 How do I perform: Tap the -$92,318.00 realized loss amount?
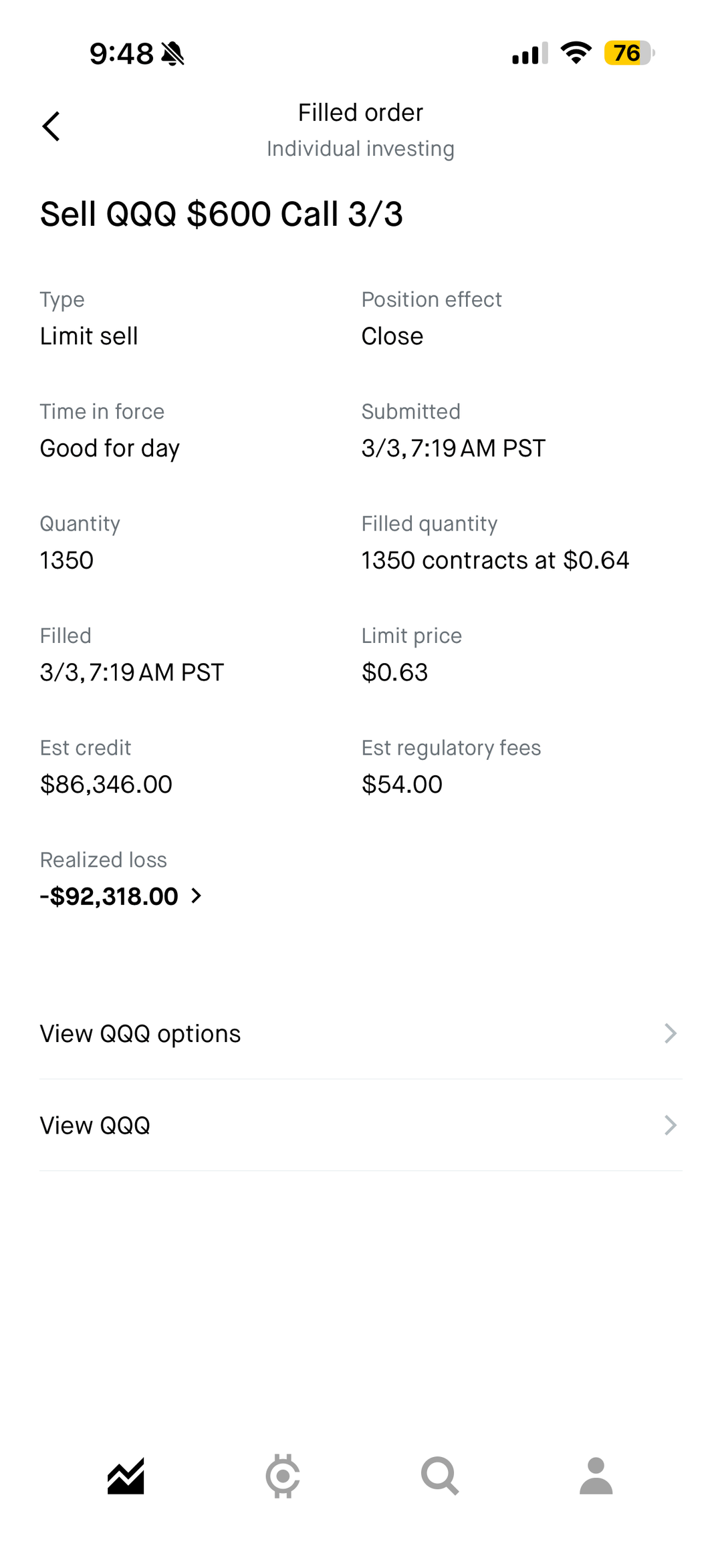click(x=109, y=896)
